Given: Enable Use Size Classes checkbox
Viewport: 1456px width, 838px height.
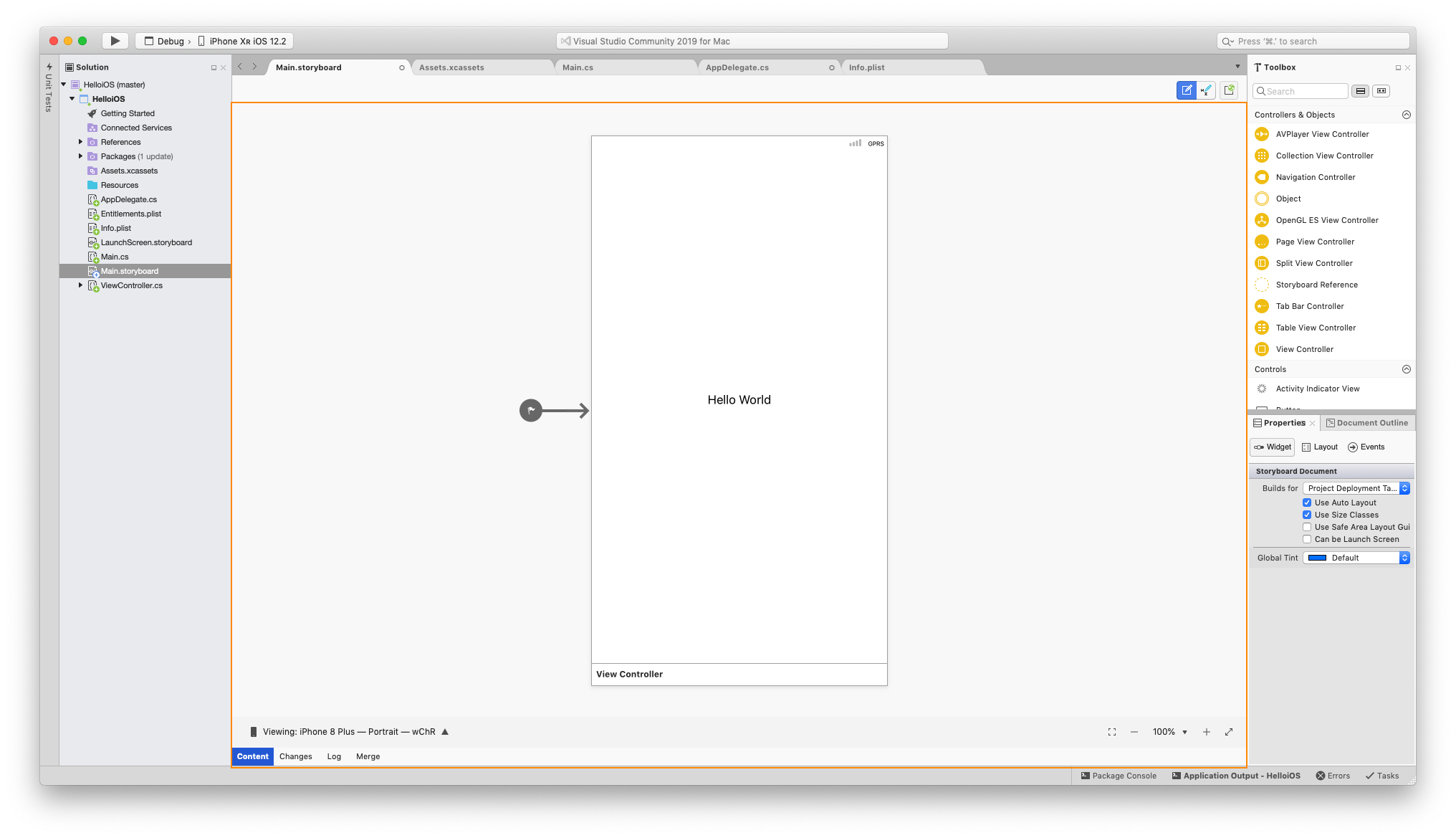Looking at the screenshot, I should pyautogui.click(x=1307, y=514).
